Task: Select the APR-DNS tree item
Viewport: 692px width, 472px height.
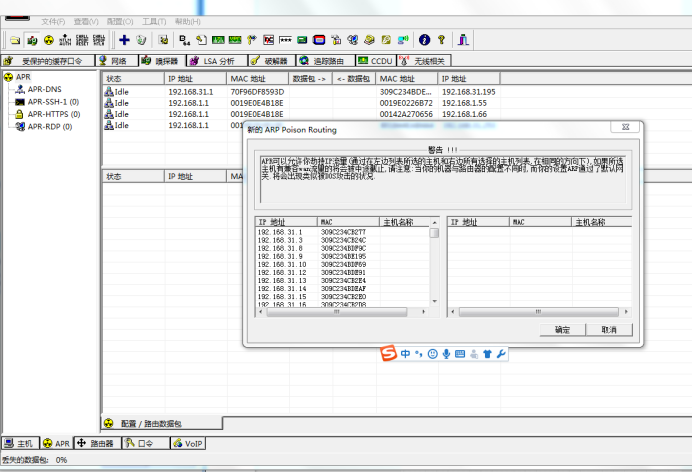Action: pos(43,89)
